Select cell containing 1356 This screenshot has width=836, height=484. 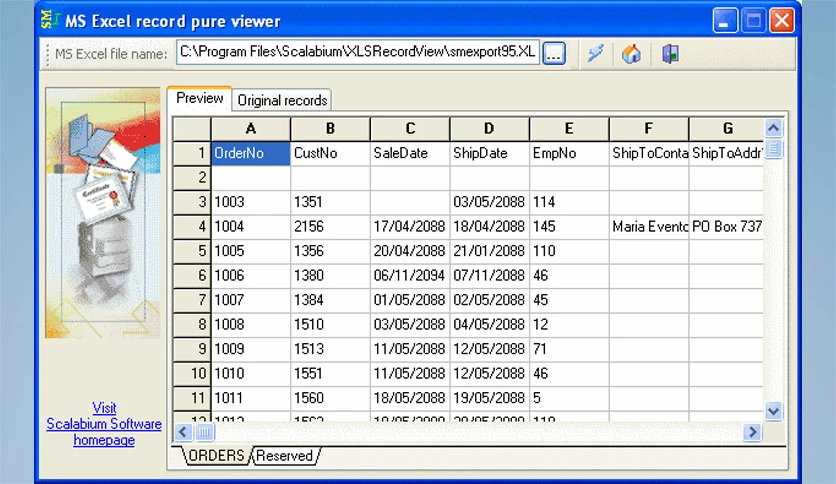tap(330, 251)
